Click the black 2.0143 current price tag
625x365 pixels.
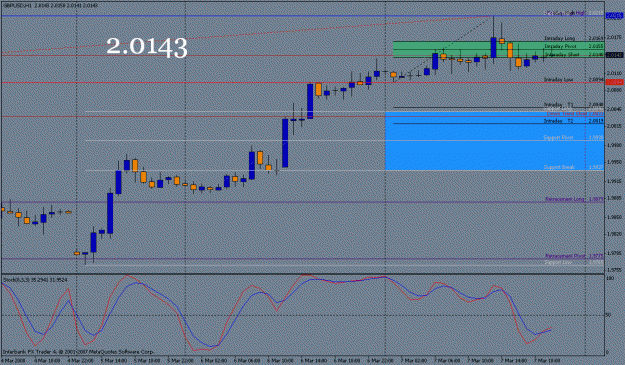coord(614,55)
